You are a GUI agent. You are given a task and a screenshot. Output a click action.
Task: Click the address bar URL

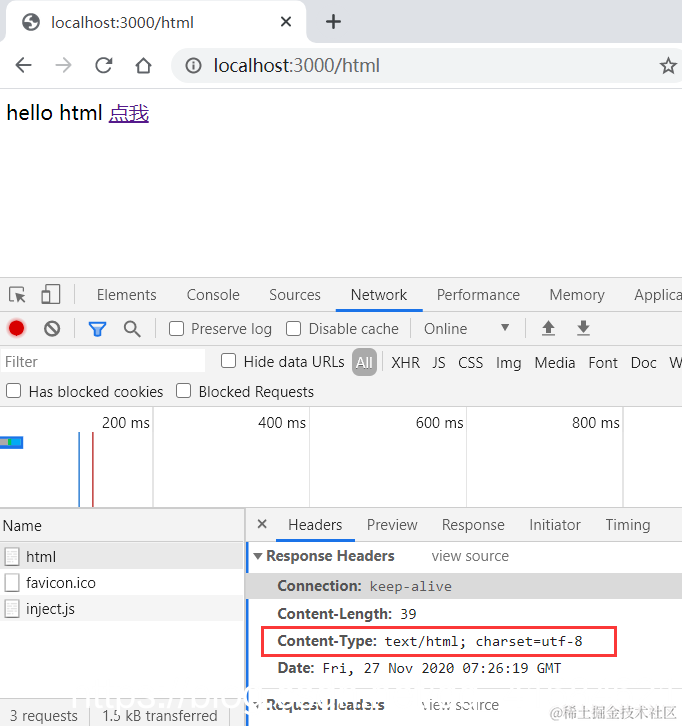click(x=296, y=66)
